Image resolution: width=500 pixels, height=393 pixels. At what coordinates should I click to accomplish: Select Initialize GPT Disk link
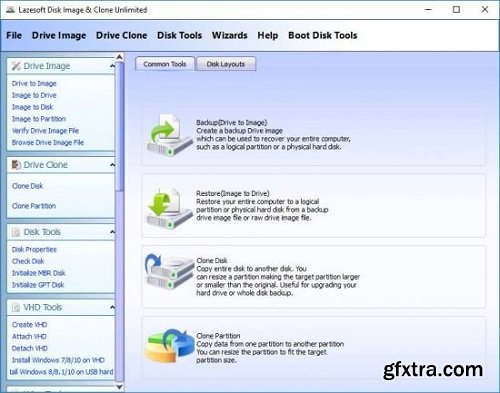[38, 285]
